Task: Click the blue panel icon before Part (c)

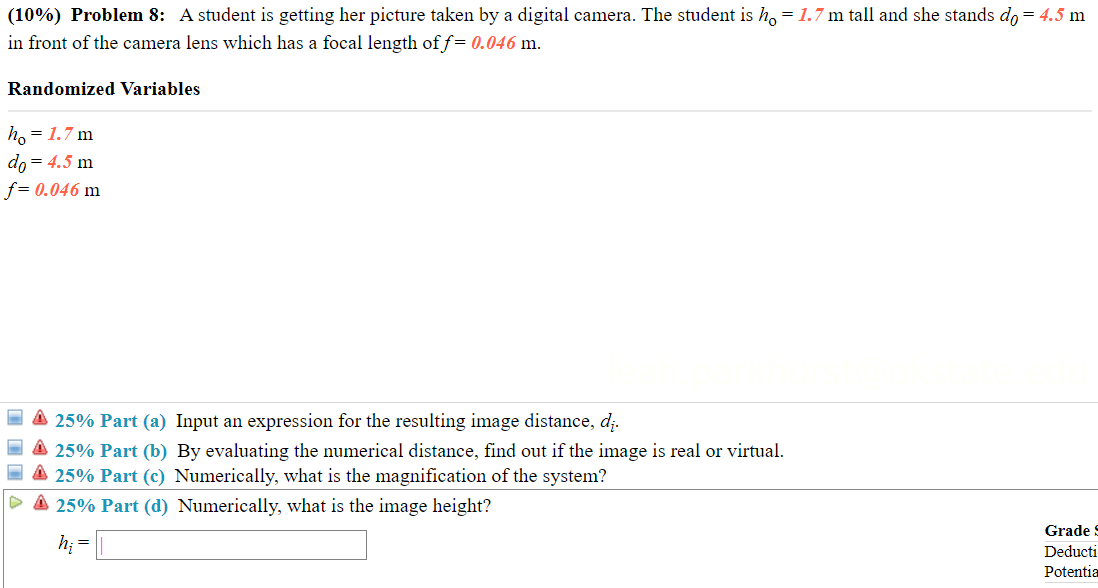Action: [14, 474]
